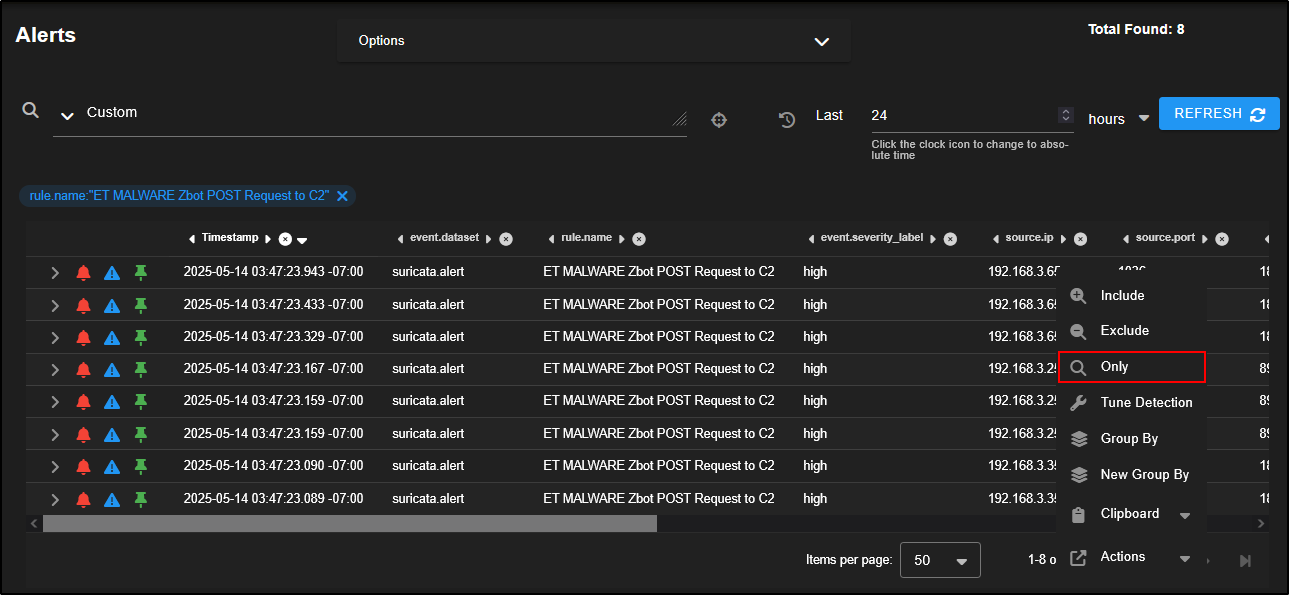Click the REFRESH button
Viewport: 1289px width, 595px height.
(x=1218, y=114)
